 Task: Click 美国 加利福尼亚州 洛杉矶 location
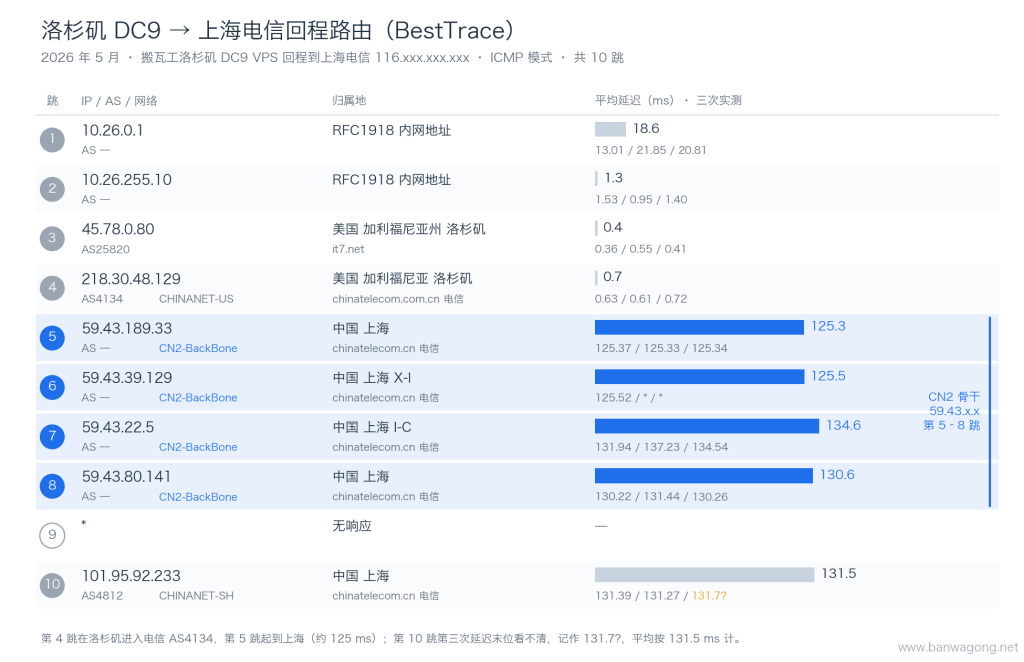point(409,229)
